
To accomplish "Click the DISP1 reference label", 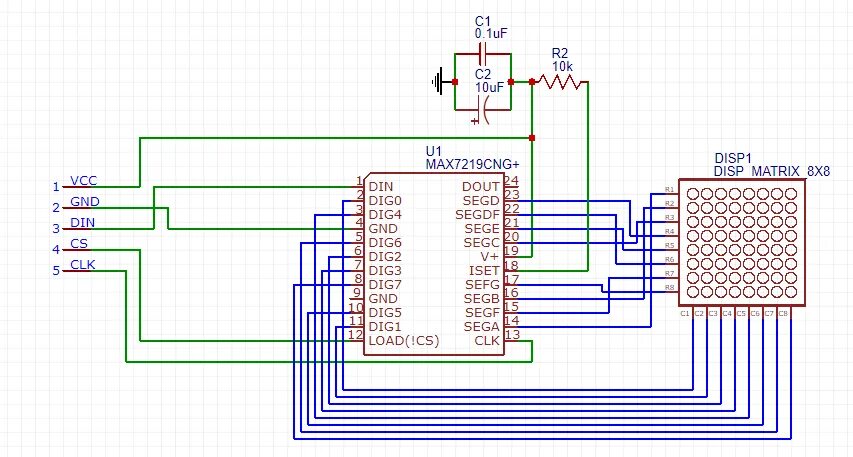I will pyautogui.click(x=733, y=158).
